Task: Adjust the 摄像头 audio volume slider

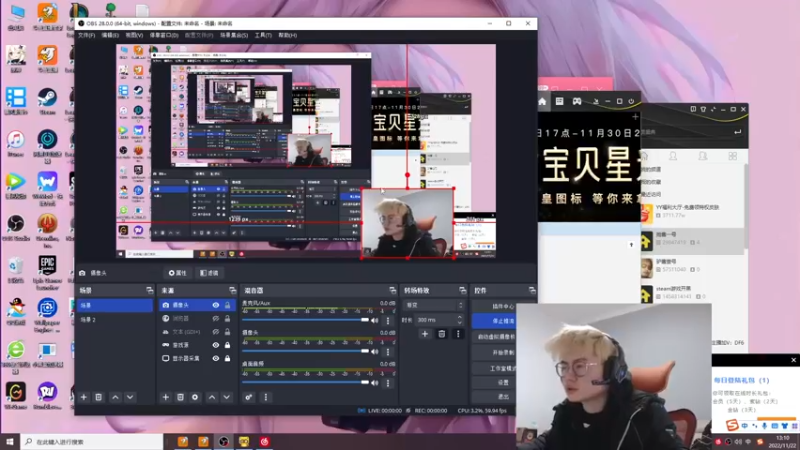Action: tap(305, 351)
